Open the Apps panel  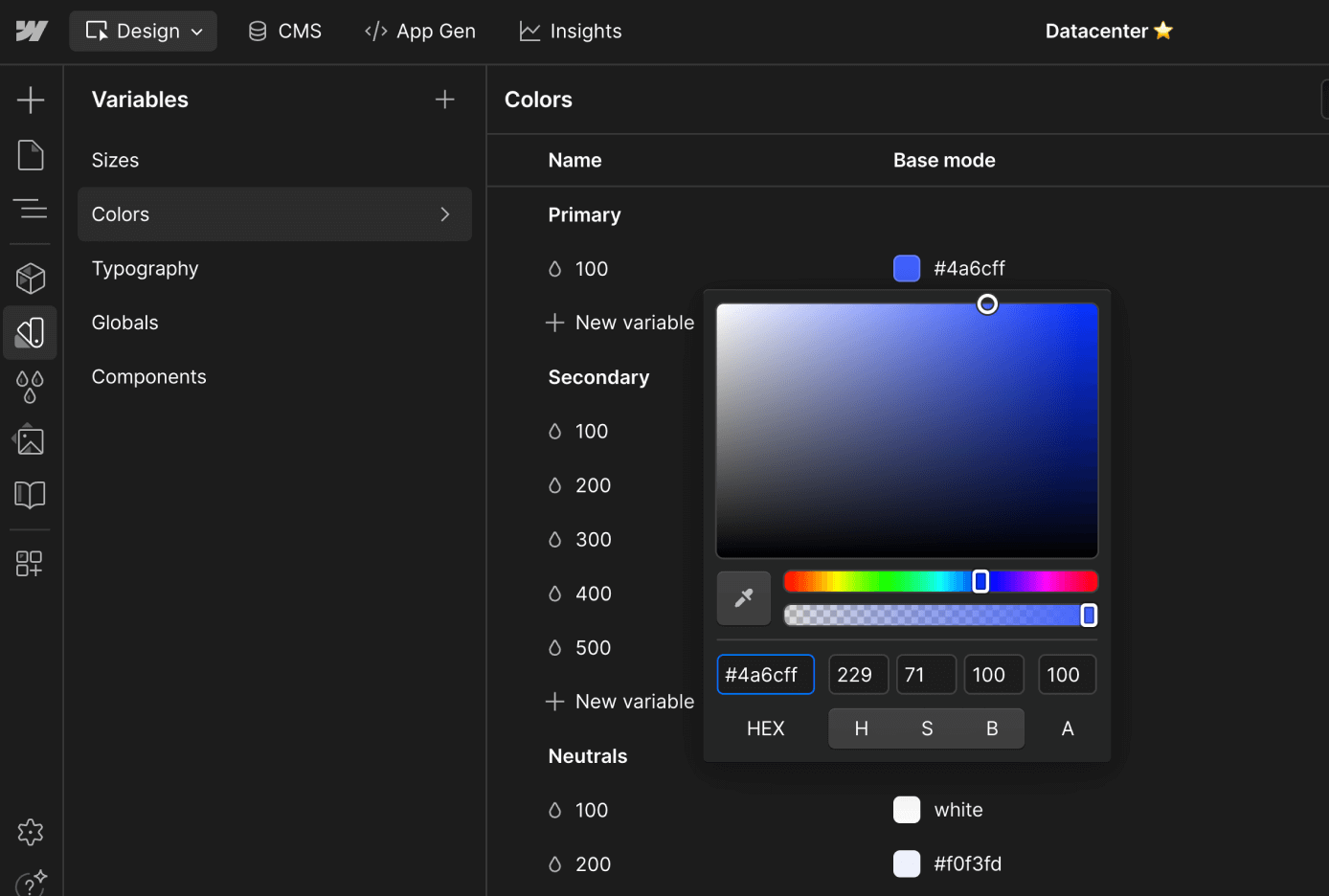tap(31, 564)
